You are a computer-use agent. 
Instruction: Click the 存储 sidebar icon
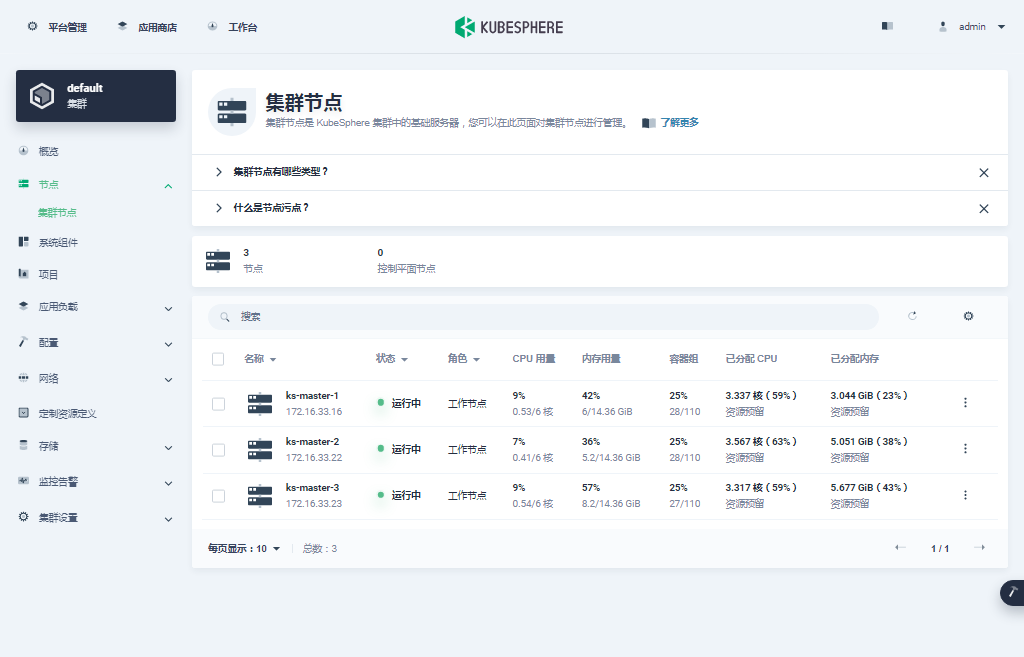(x=24, y=445)
